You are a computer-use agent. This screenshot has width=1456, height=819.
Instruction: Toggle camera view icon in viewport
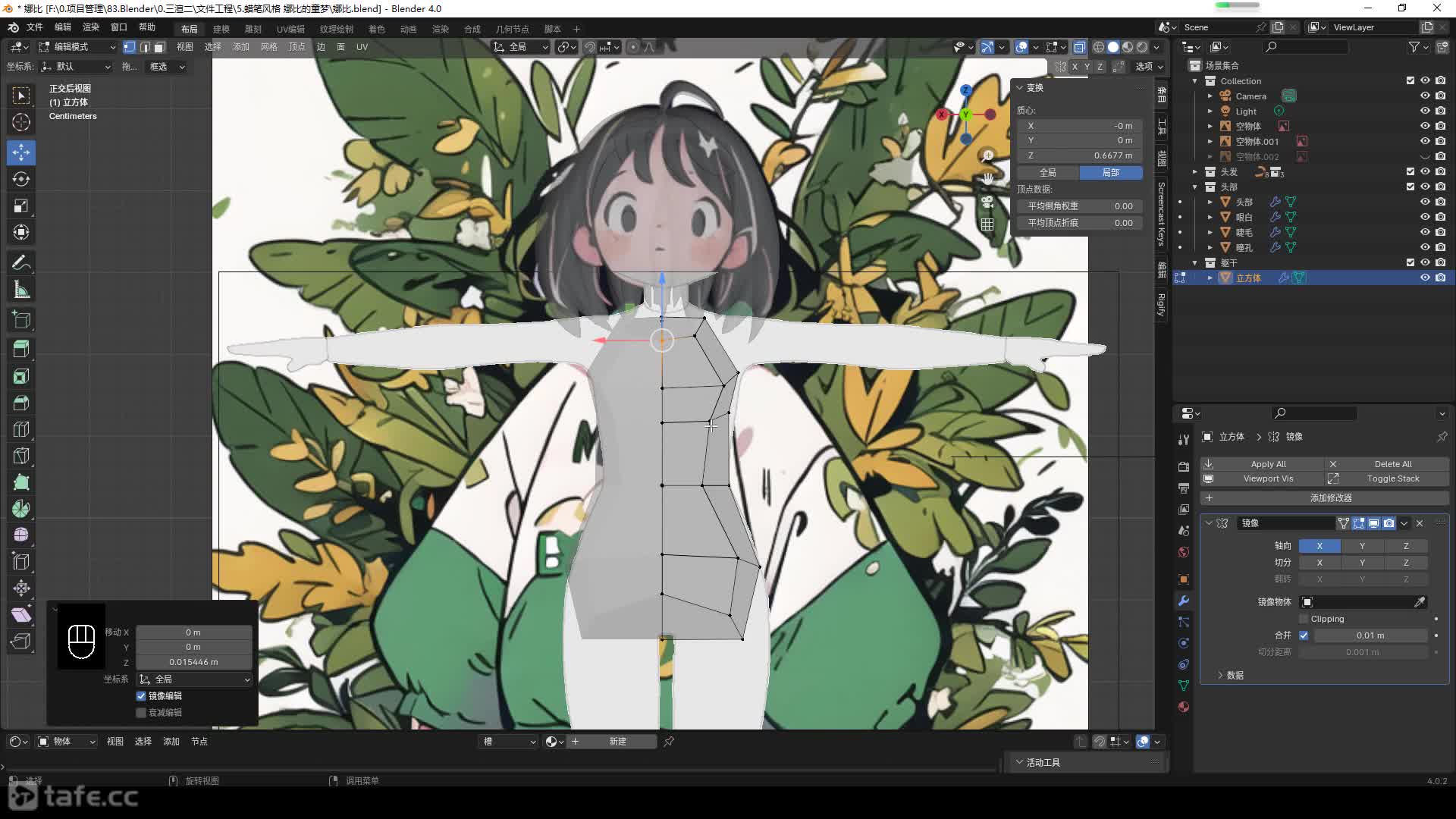click(x=987, y=202)
